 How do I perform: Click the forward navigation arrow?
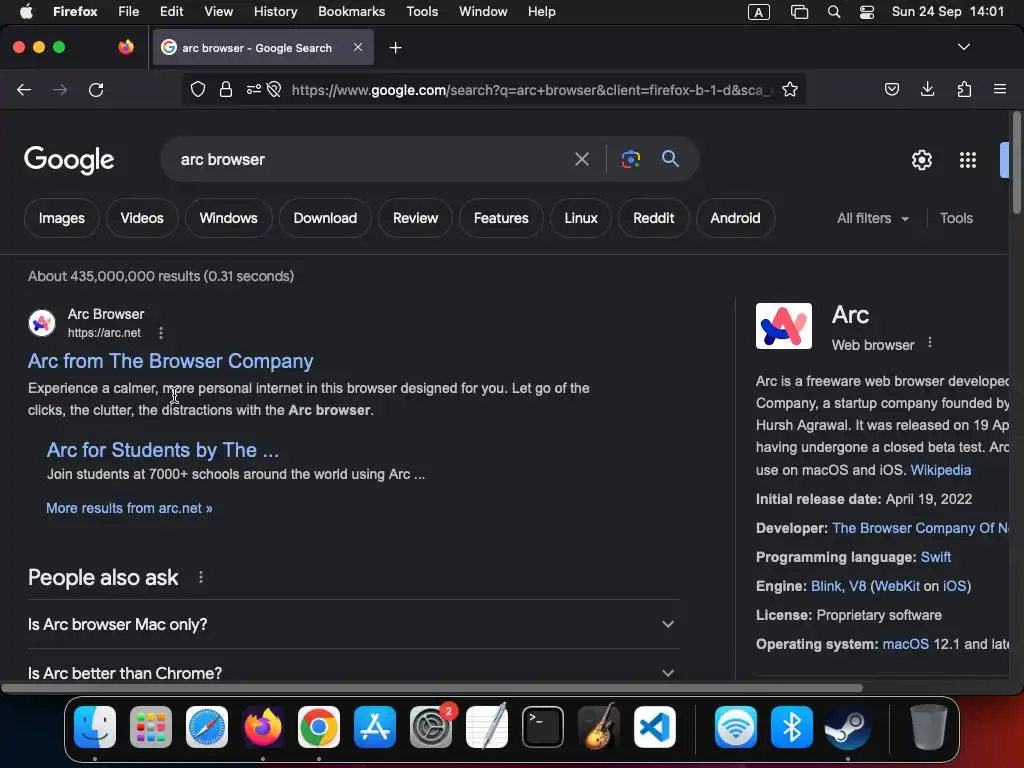(x=60, y=89)
